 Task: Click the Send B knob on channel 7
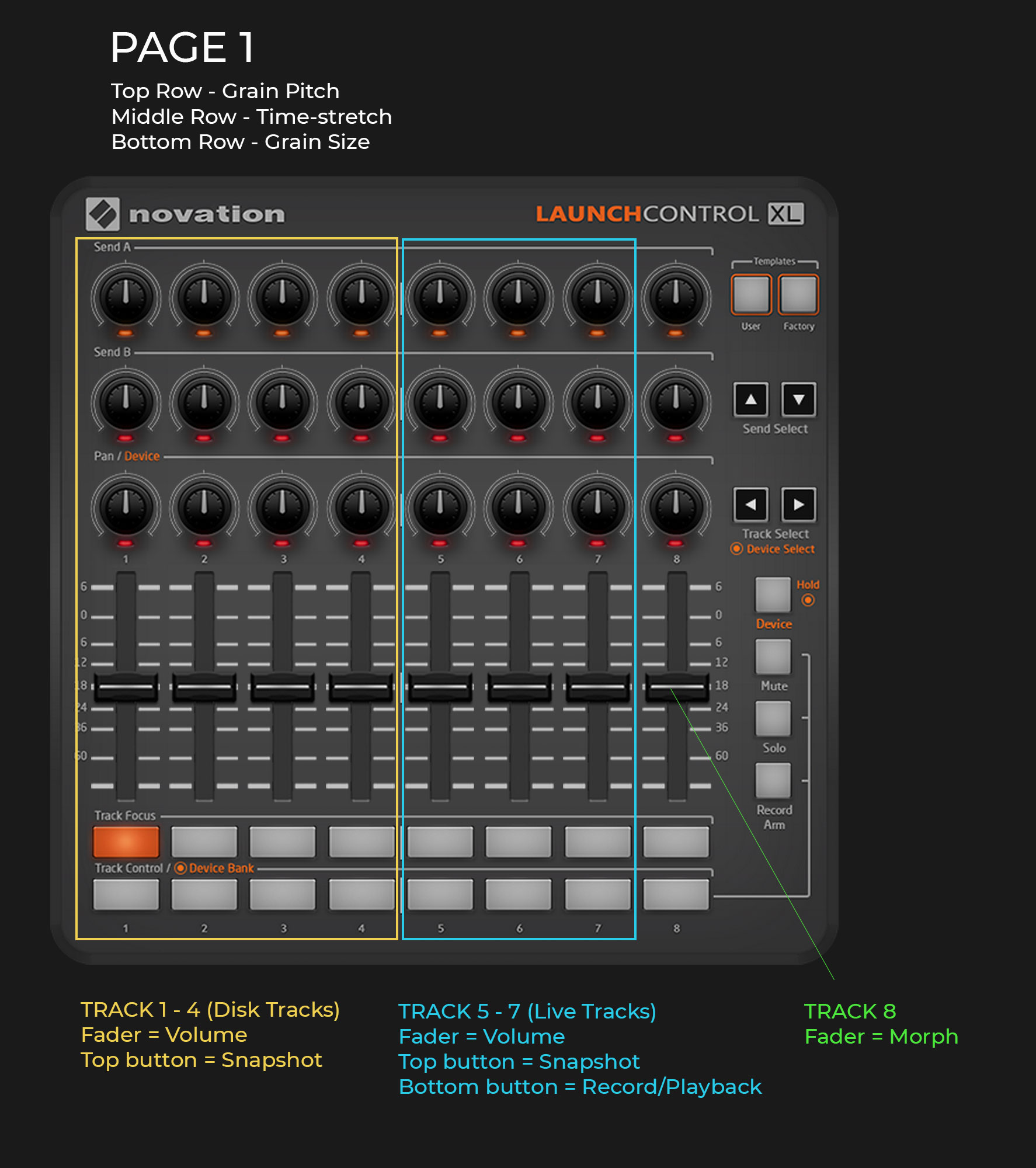click(x=597, y=402)
